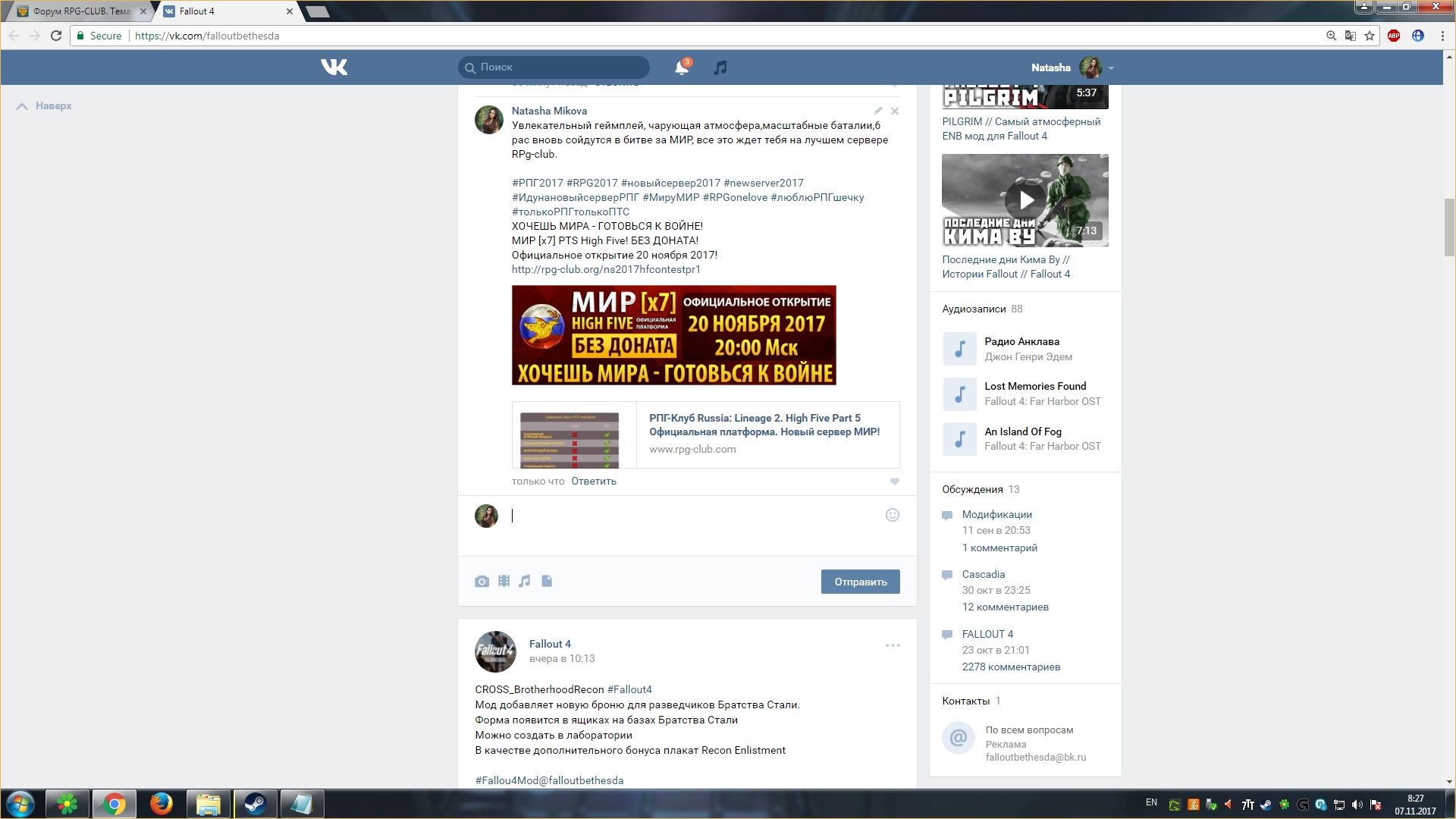Open the Cascadia discussion
1456x819 pixels.
tap(984, 574)
